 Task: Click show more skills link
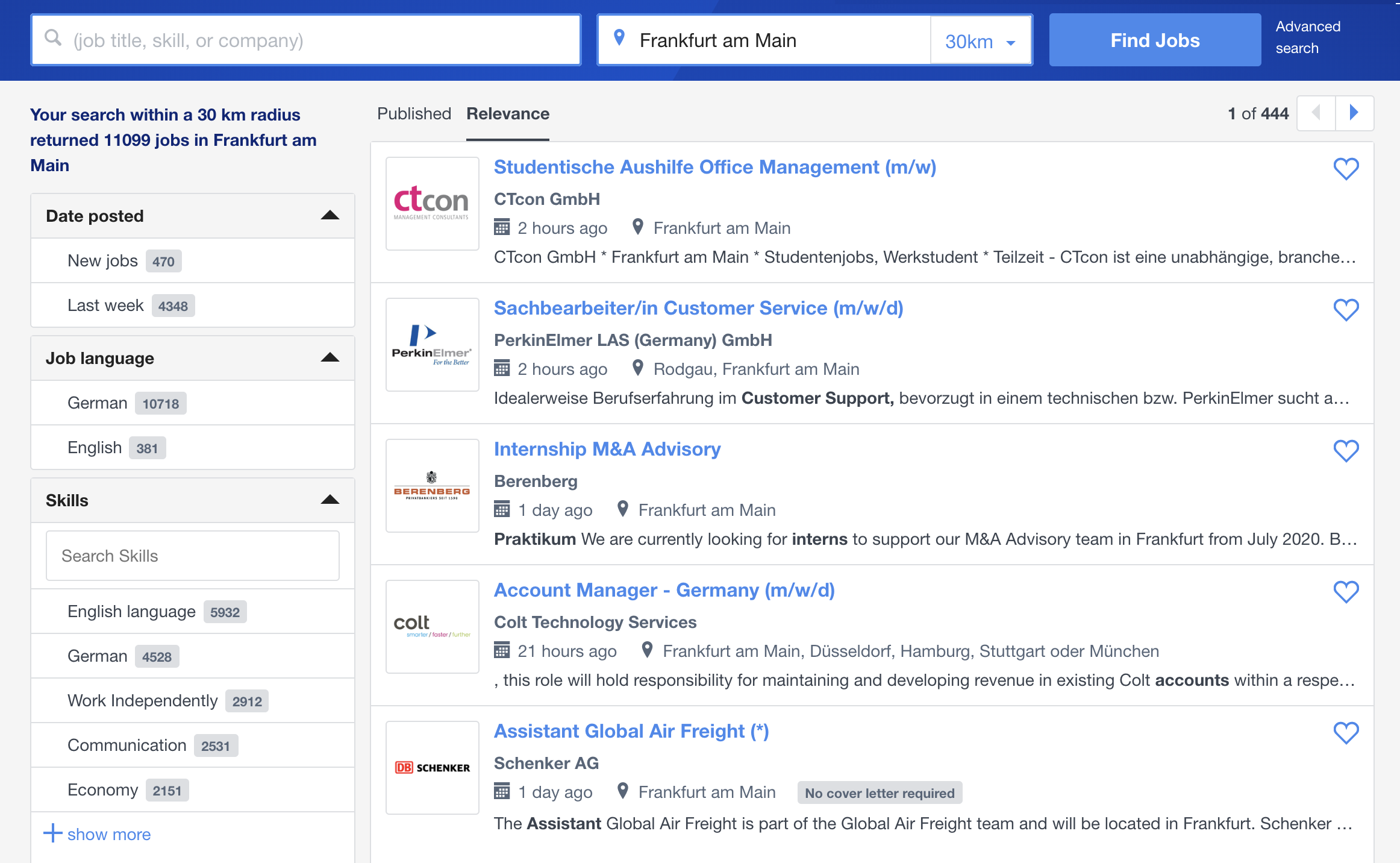(109, 834)
